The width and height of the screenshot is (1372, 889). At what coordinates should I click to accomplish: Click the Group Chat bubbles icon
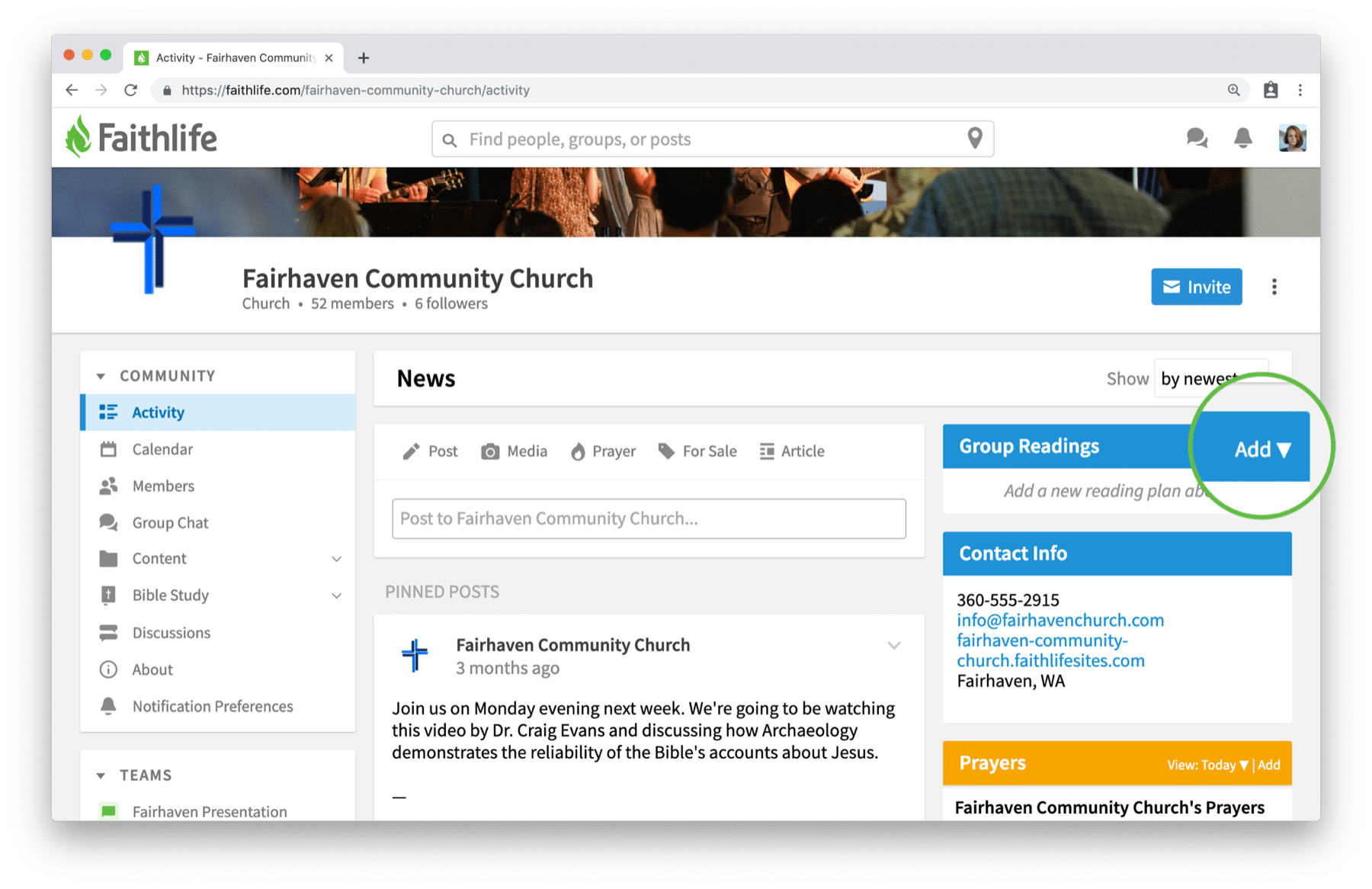pyautogui.click(x=109, y=522)
